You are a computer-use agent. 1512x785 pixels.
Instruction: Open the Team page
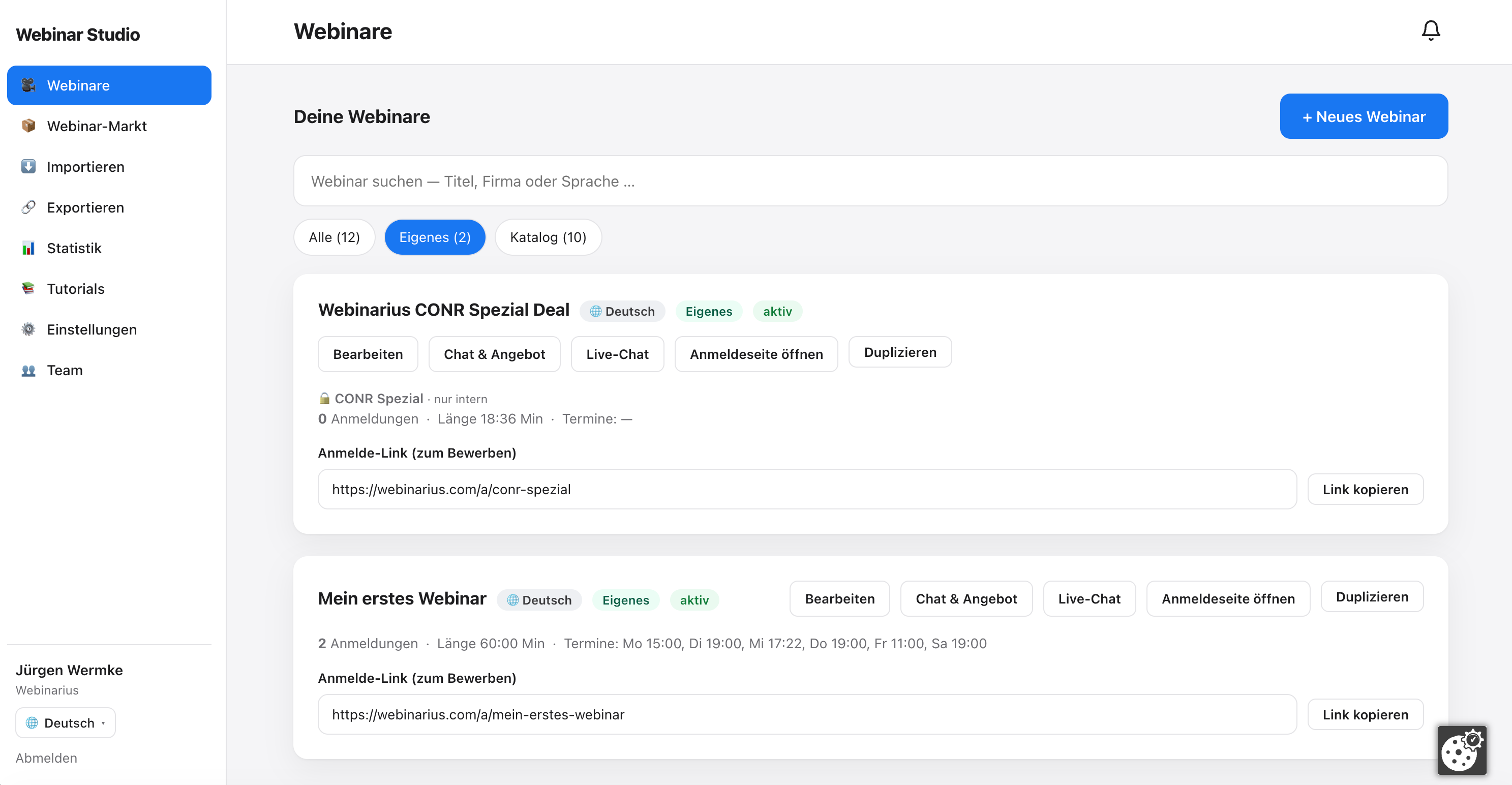click(109, 370)
